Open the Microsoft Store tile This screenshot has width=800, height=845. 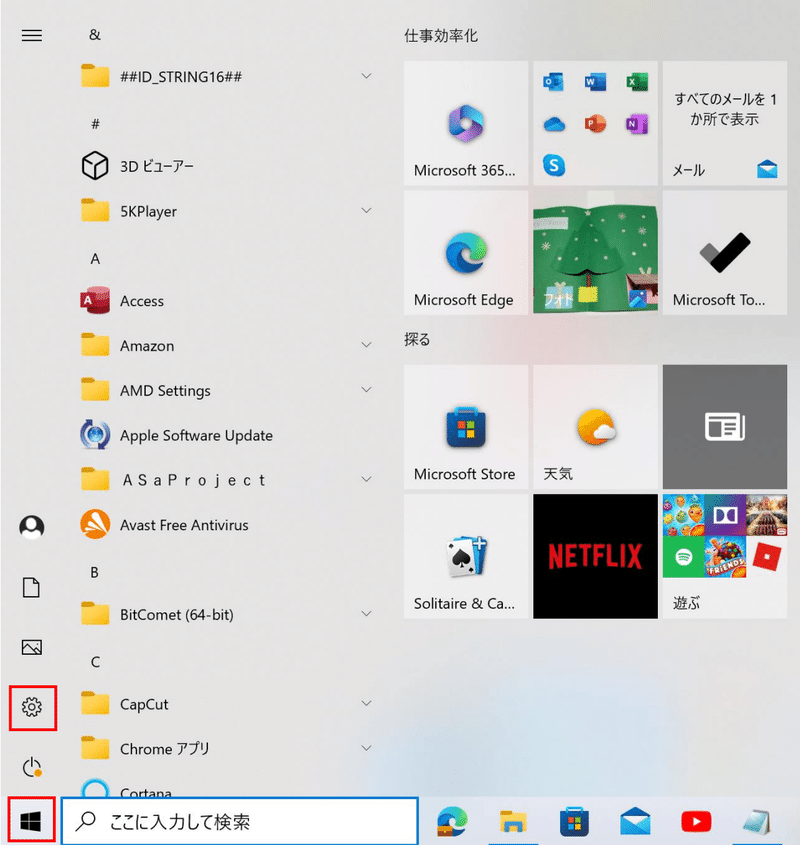coord(466,427)
